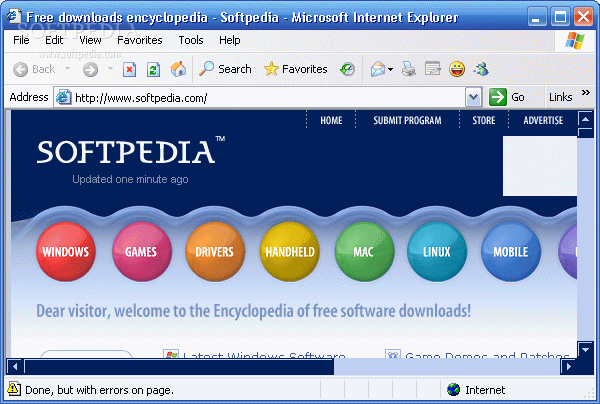Open the ADVERTISE link
The image size is (600, 404).
pos(543,121)
